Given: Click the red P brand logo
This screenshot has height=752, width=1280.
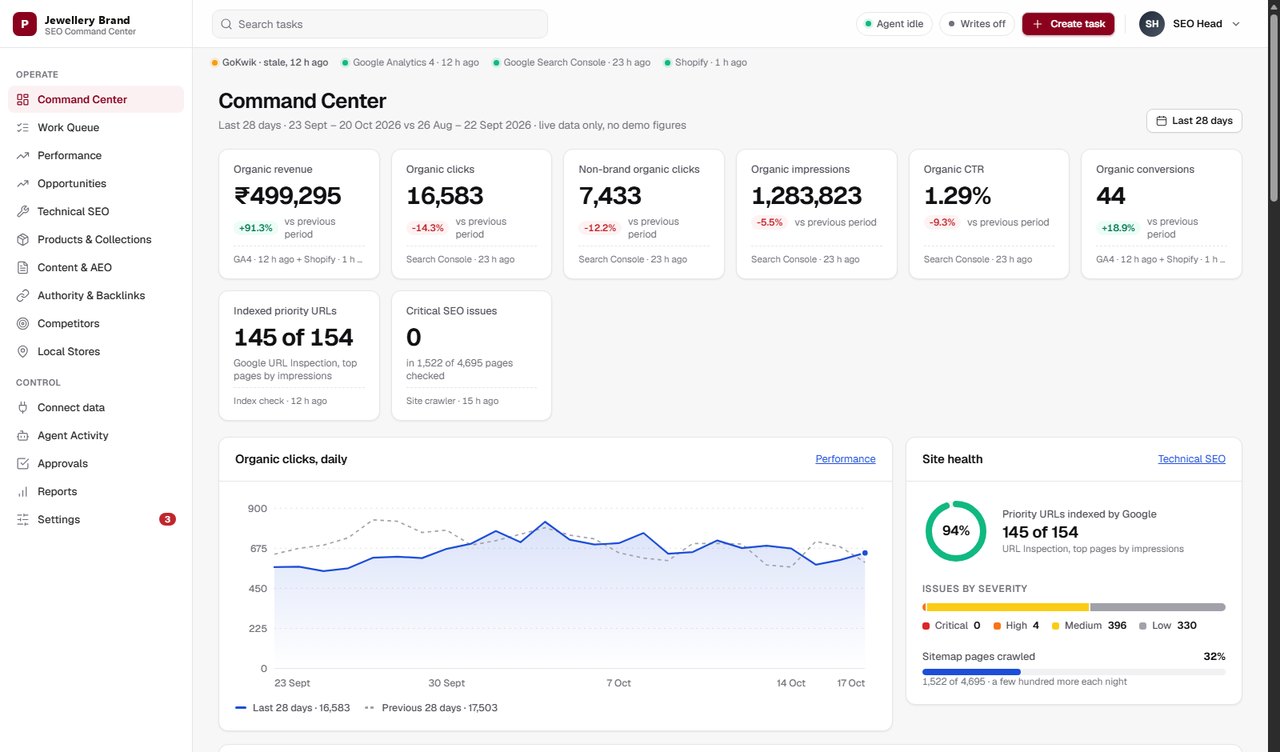Looking at the screenshot, I should 24,24.
